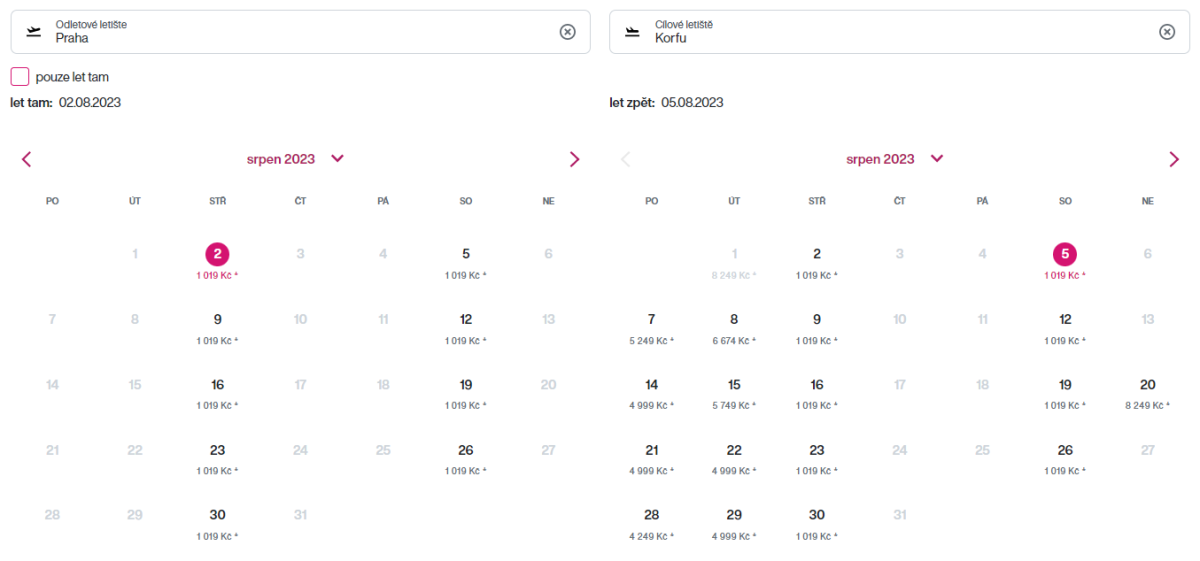This screenshot has height=561, width=1200.
Task: Click the departing plane icon
Action: click(x=34, y=32)
